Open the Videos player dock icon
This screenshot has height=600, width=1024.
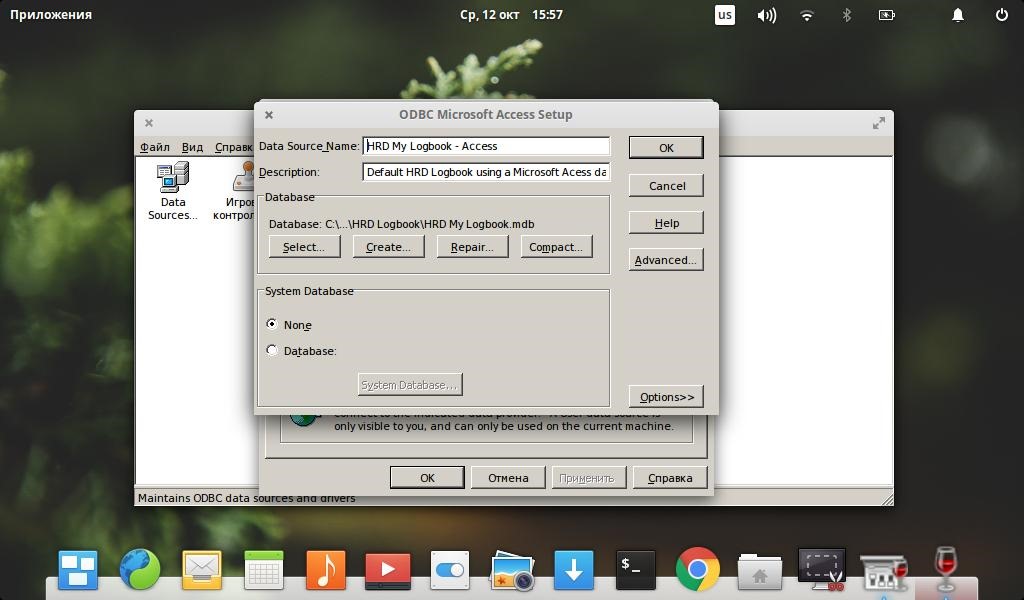pos(388,569)
